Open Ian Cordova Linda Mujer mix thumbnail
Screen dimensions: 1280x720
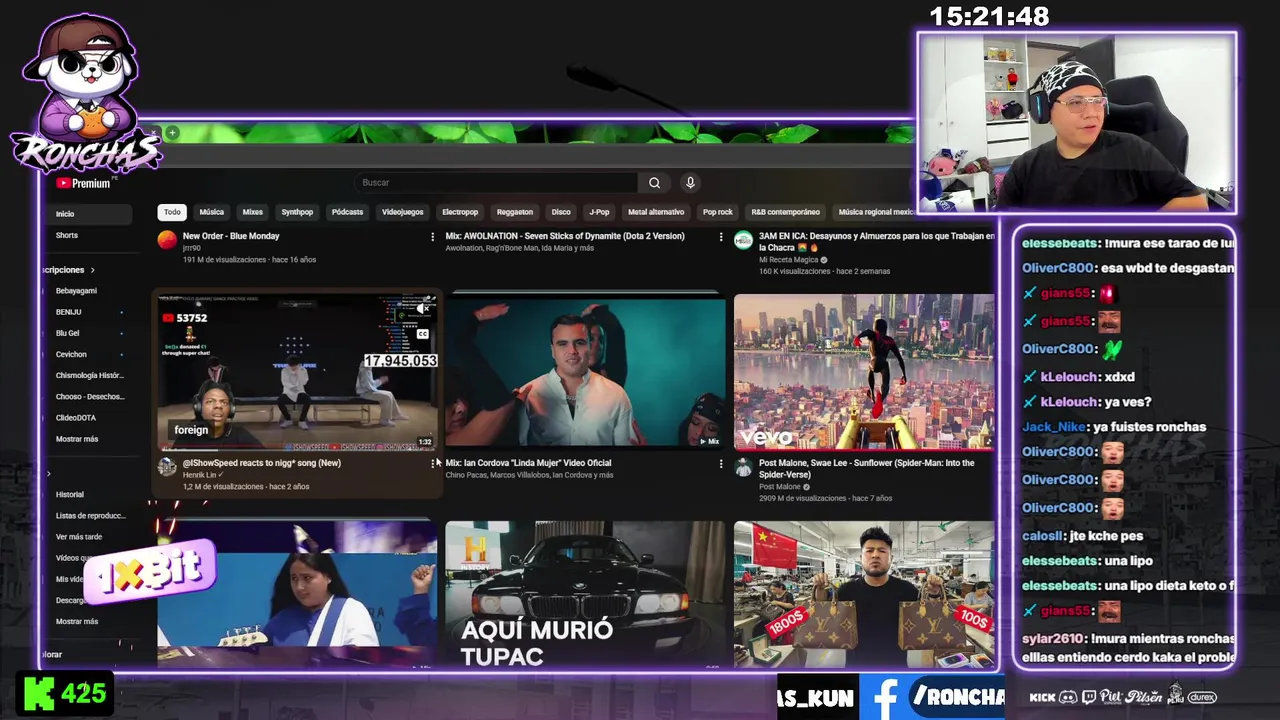585,372
